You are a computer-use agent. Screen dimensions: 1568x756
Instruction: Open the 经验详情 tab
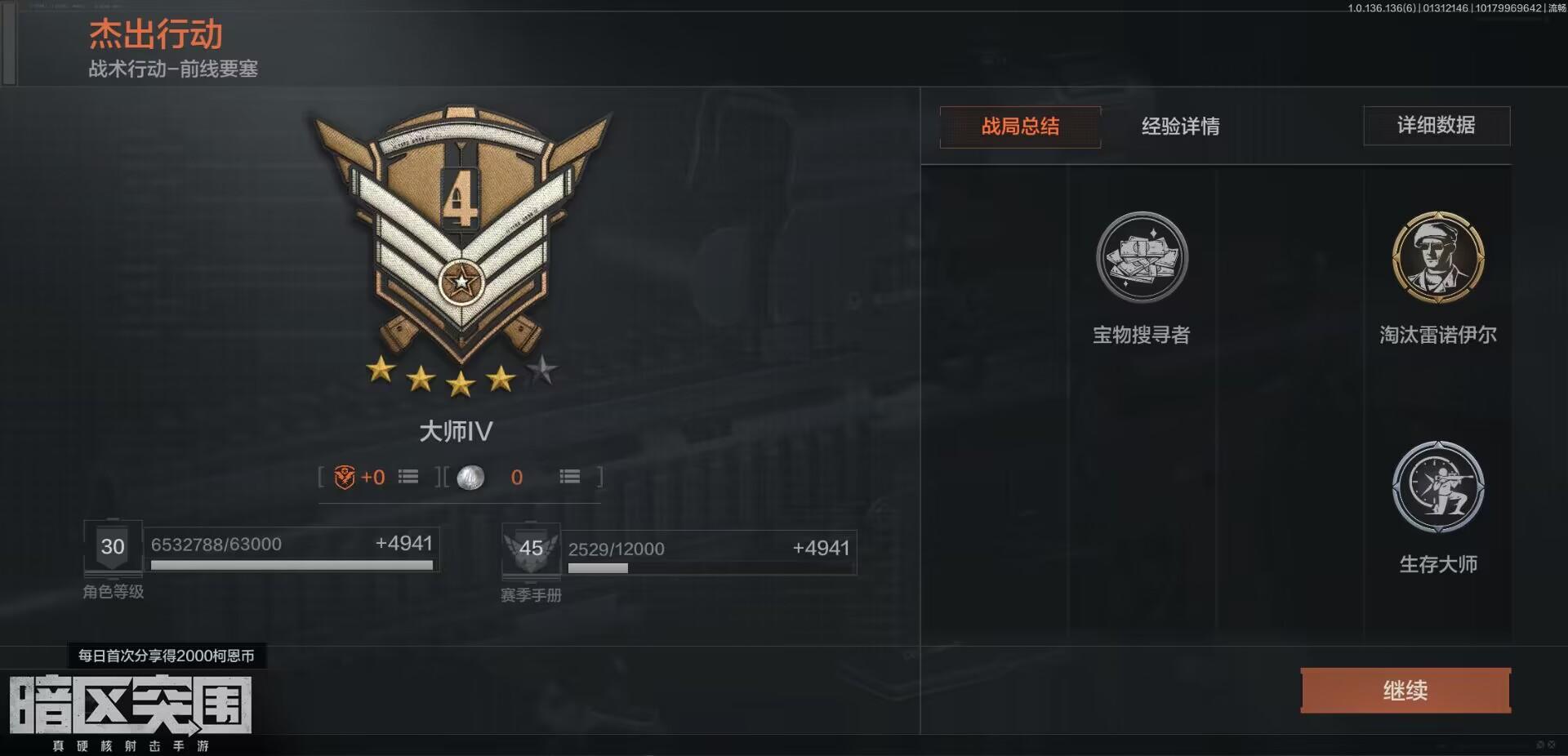click(x=1180, y=127)
